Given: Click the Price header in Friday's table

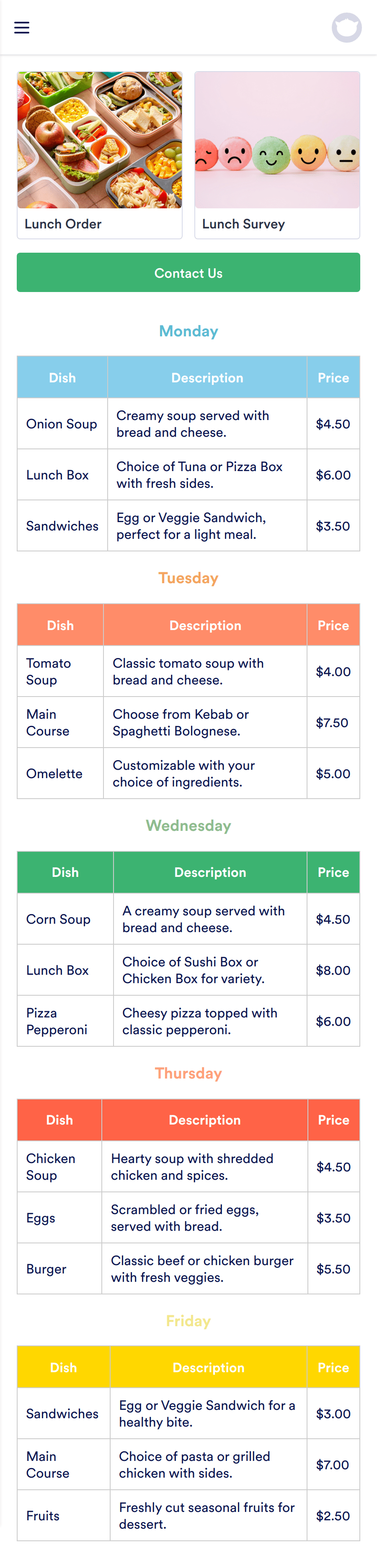Looking at the screenshot, I should point(333,1367).
